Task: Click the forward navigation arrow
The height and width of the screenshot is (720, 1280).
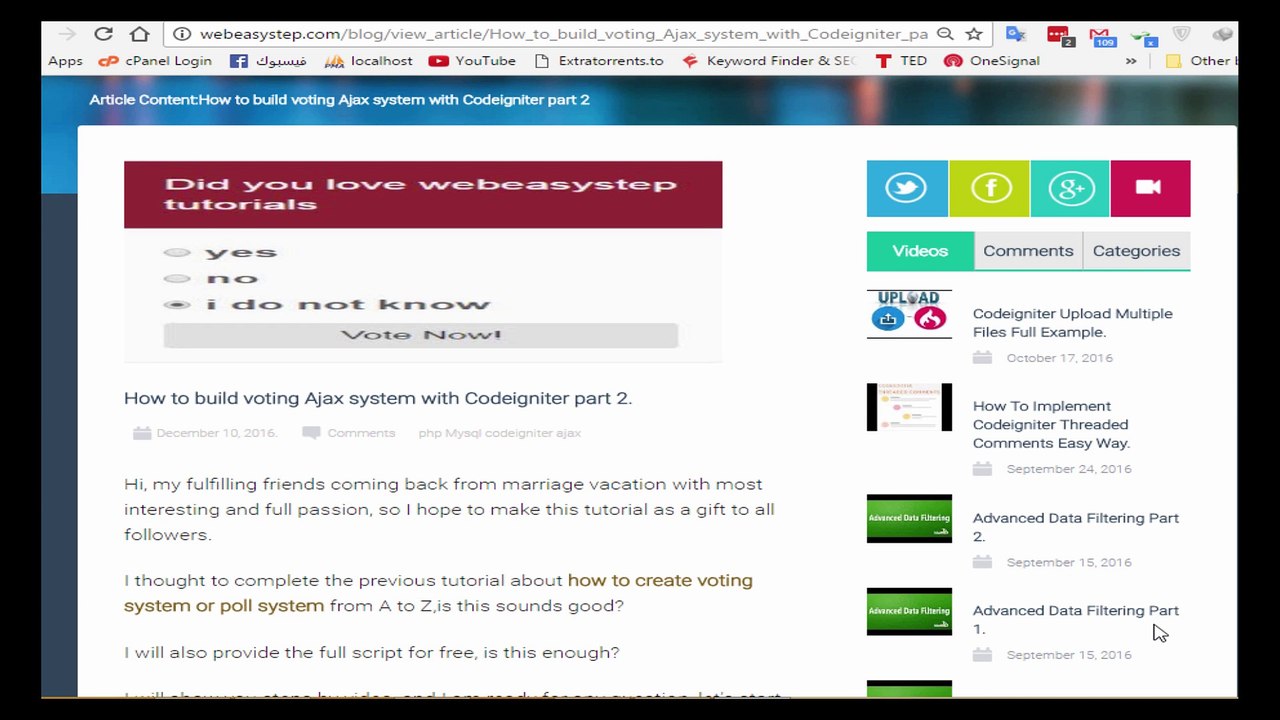Action: (x=67, y=34)
